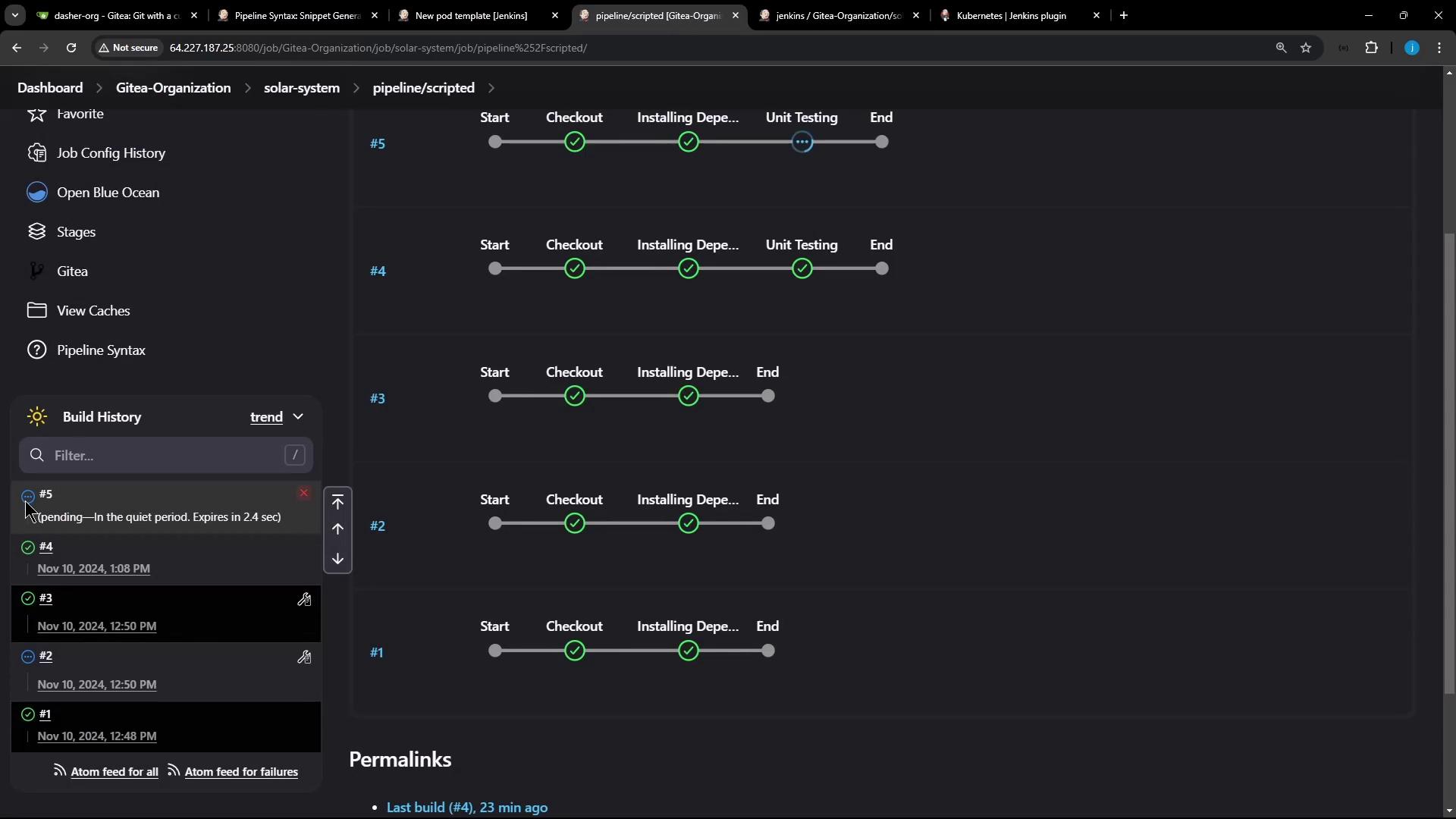Click the wrench icon beside build #3
The height and width of the screenshot is (819, 1456).
pos(304,600)
